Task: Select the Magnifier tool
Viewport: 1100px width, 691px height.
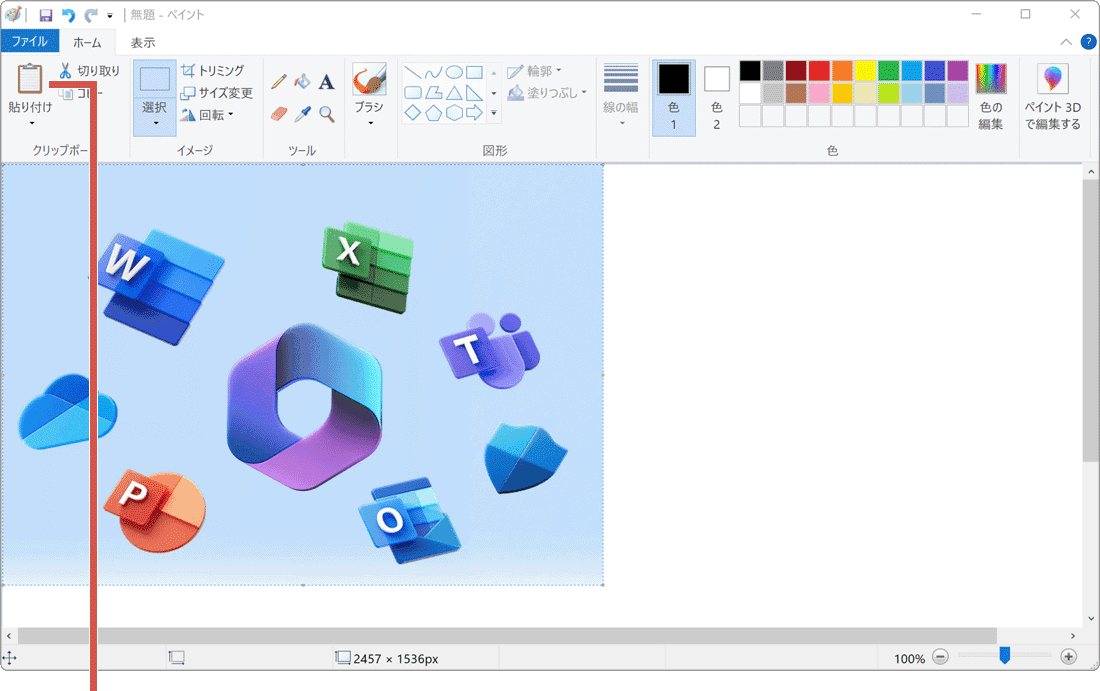Action: point(326,114)
